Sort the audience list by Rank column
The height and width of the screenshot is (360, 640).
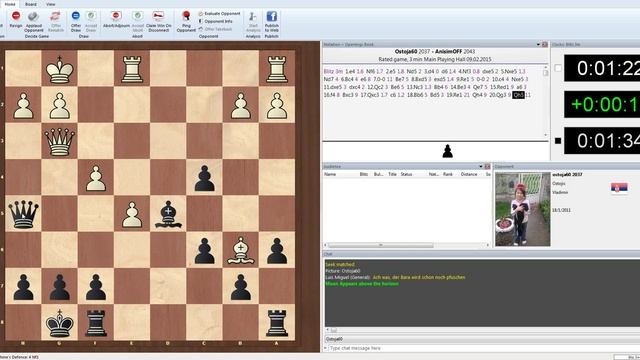[448, 174]
